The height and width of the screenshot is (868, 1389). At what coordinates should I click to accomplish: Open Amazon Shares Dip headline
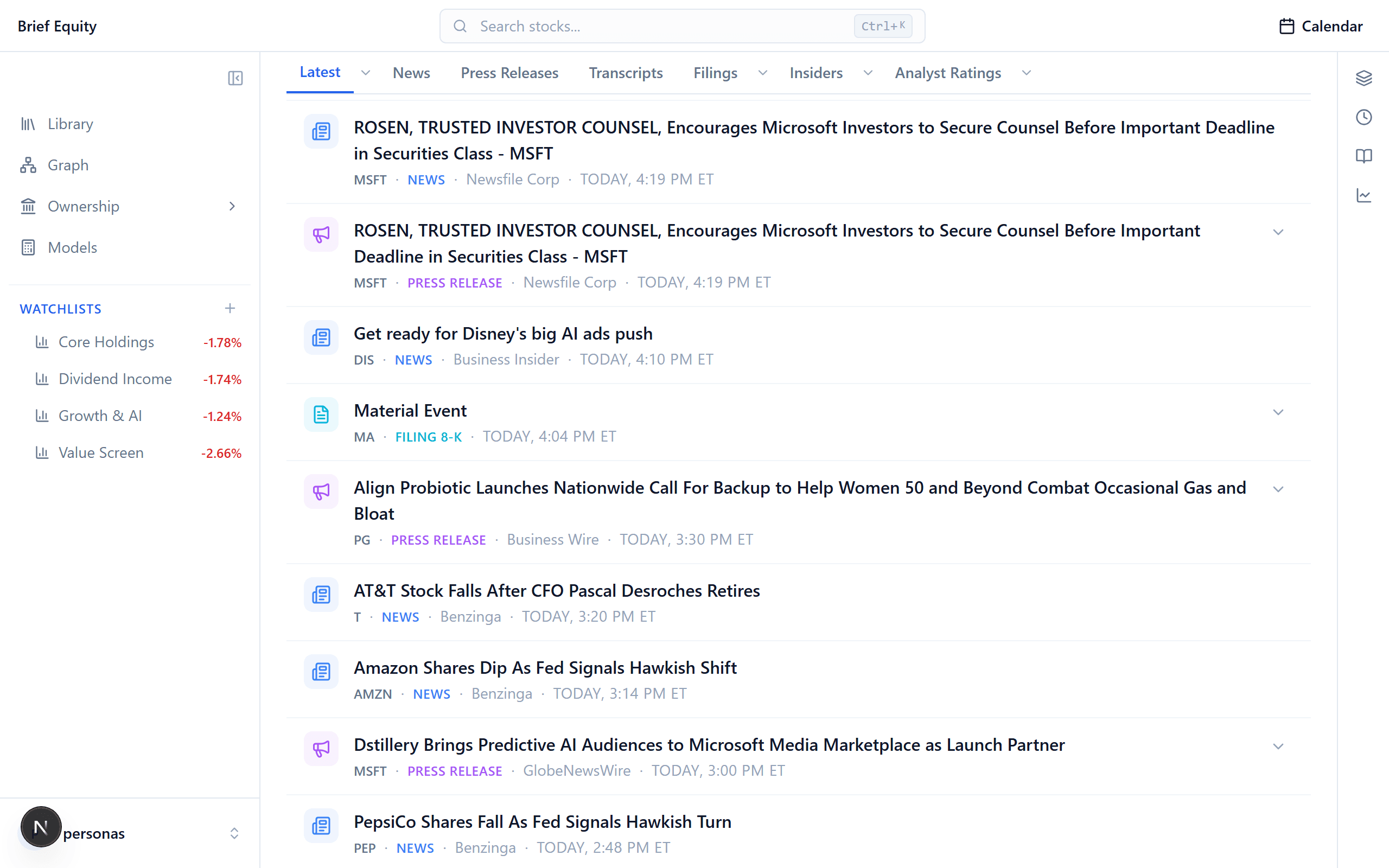[545, 668]
